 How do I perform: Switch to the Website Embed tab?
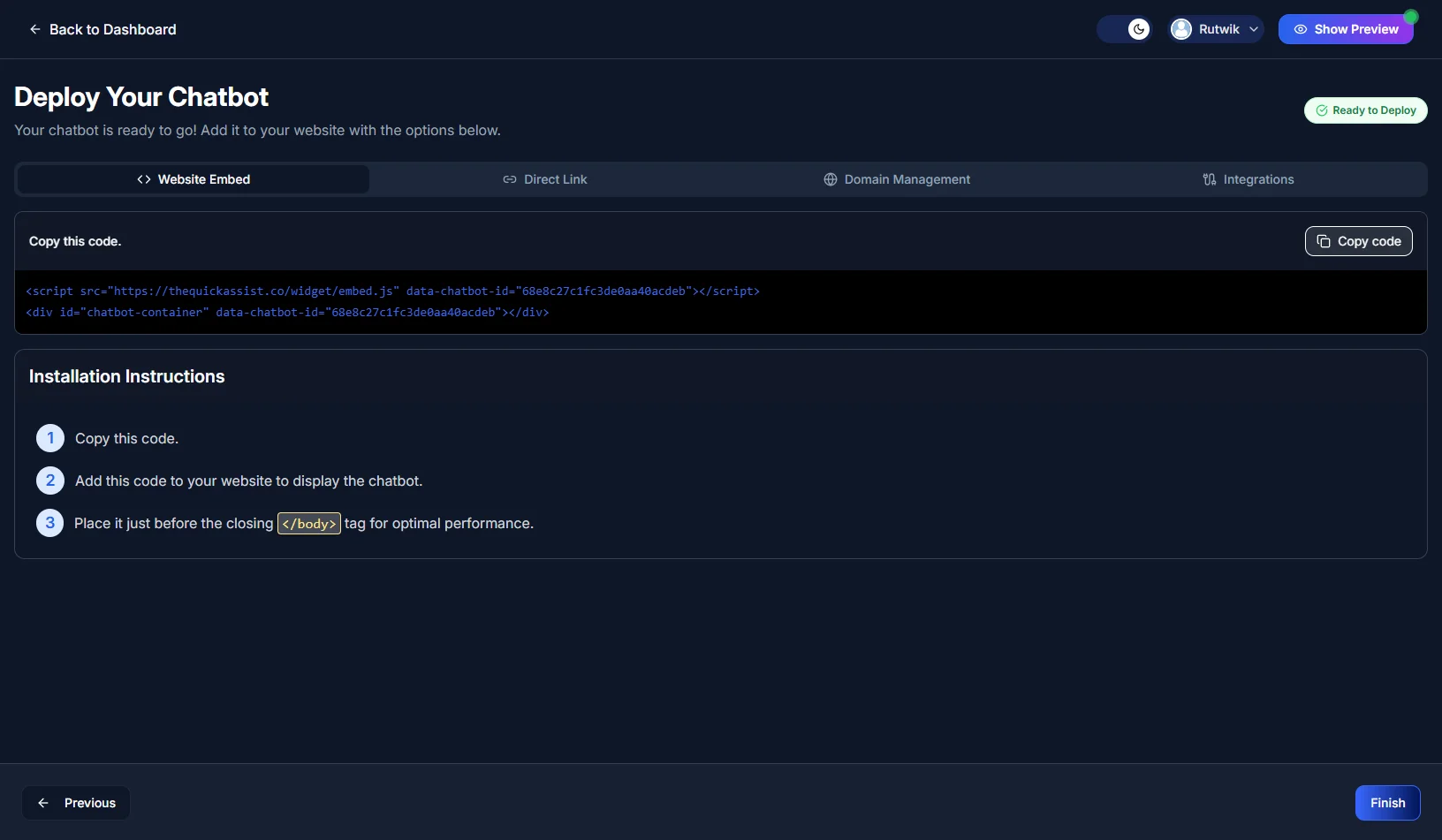(x=194, y=179)
